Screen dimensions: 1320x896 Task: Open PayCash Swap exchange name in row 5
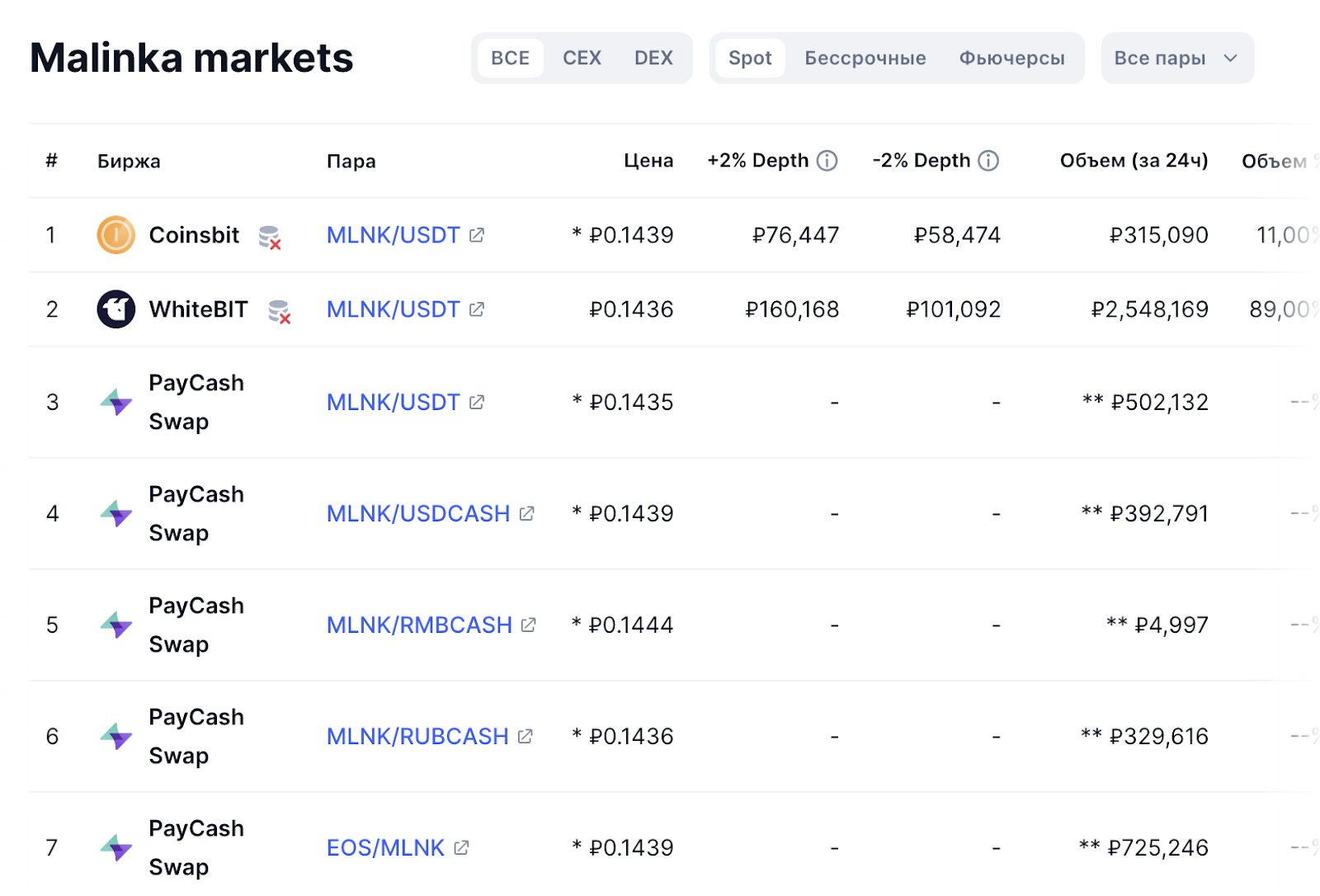coord(196,625)
